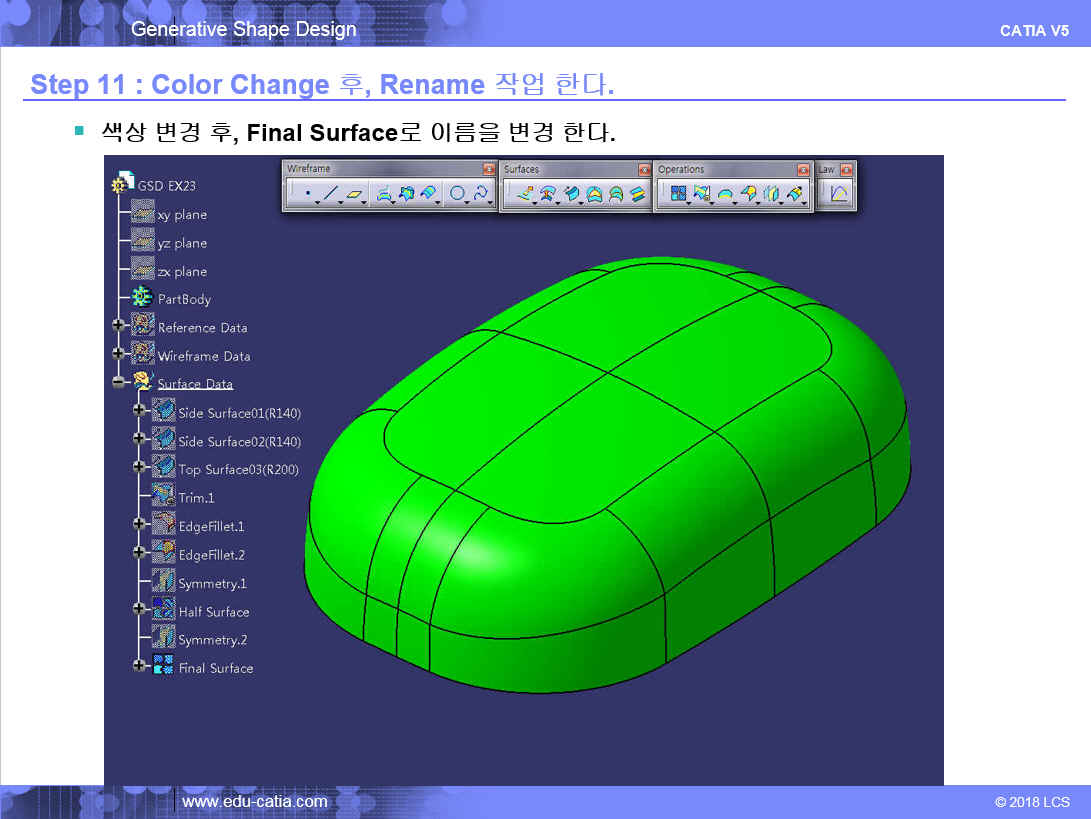
Task: Click the Extrude icon in Surfaces toolbar
Action: click(523, 194)
